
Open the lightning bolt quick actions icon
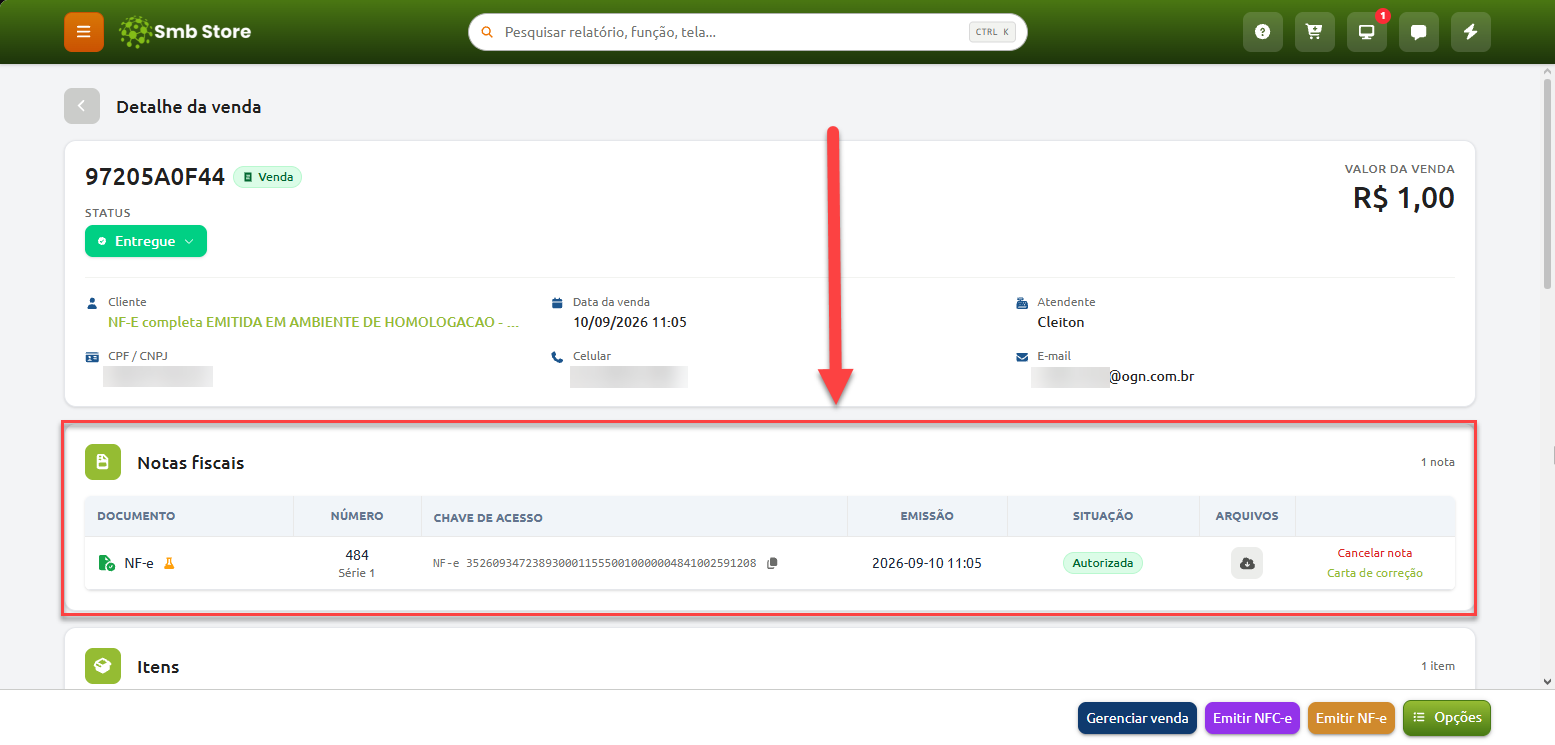[x=1471, y=32]
